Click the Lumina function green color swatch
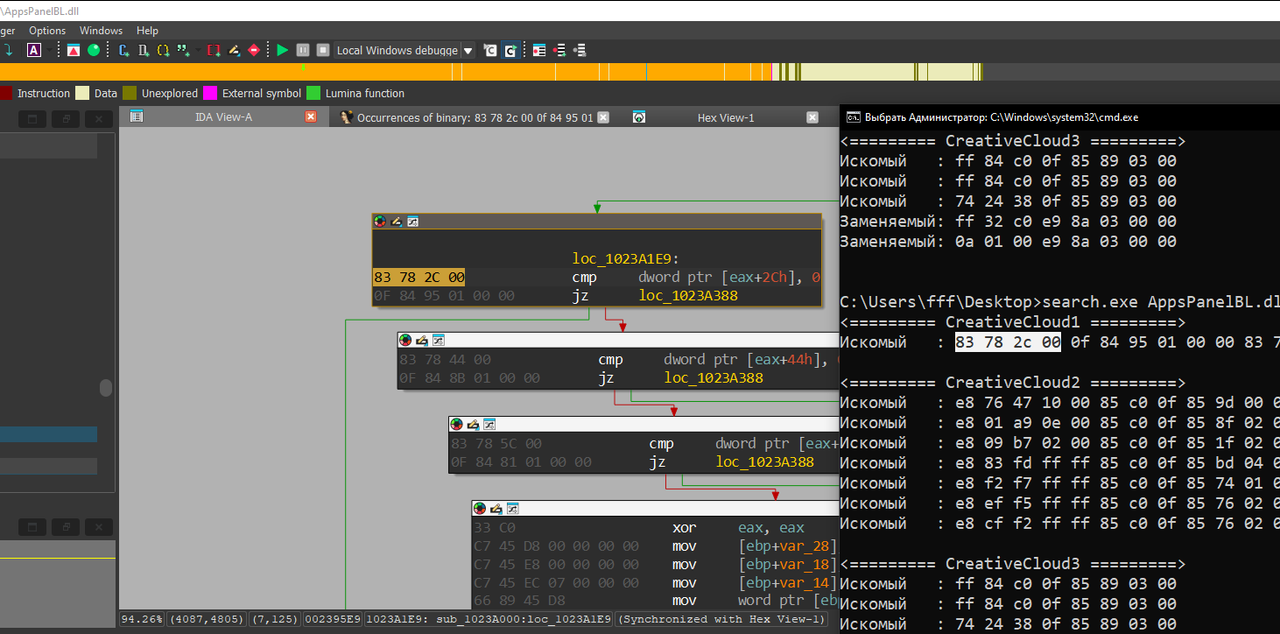 tap(313, 93)
